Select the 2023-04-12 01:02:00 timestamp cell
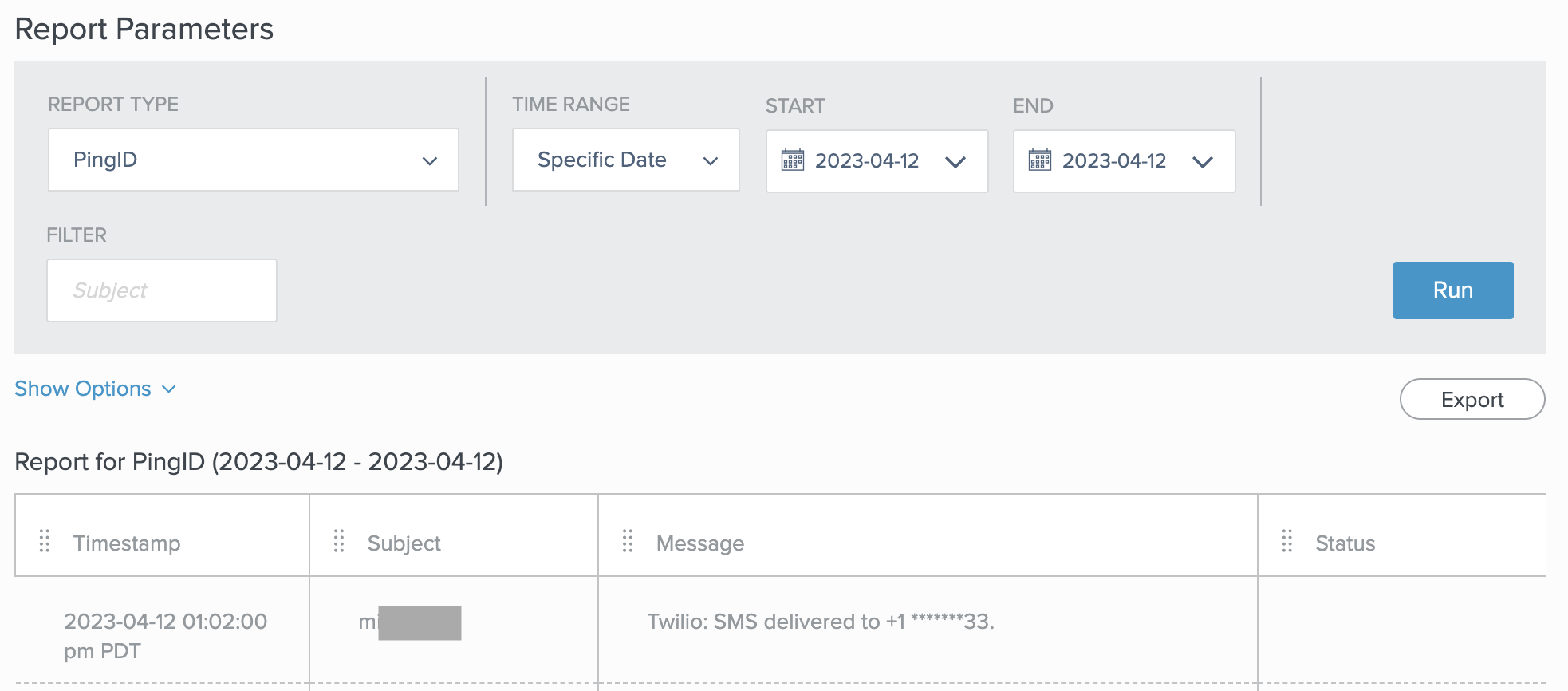 coord(165,635)
